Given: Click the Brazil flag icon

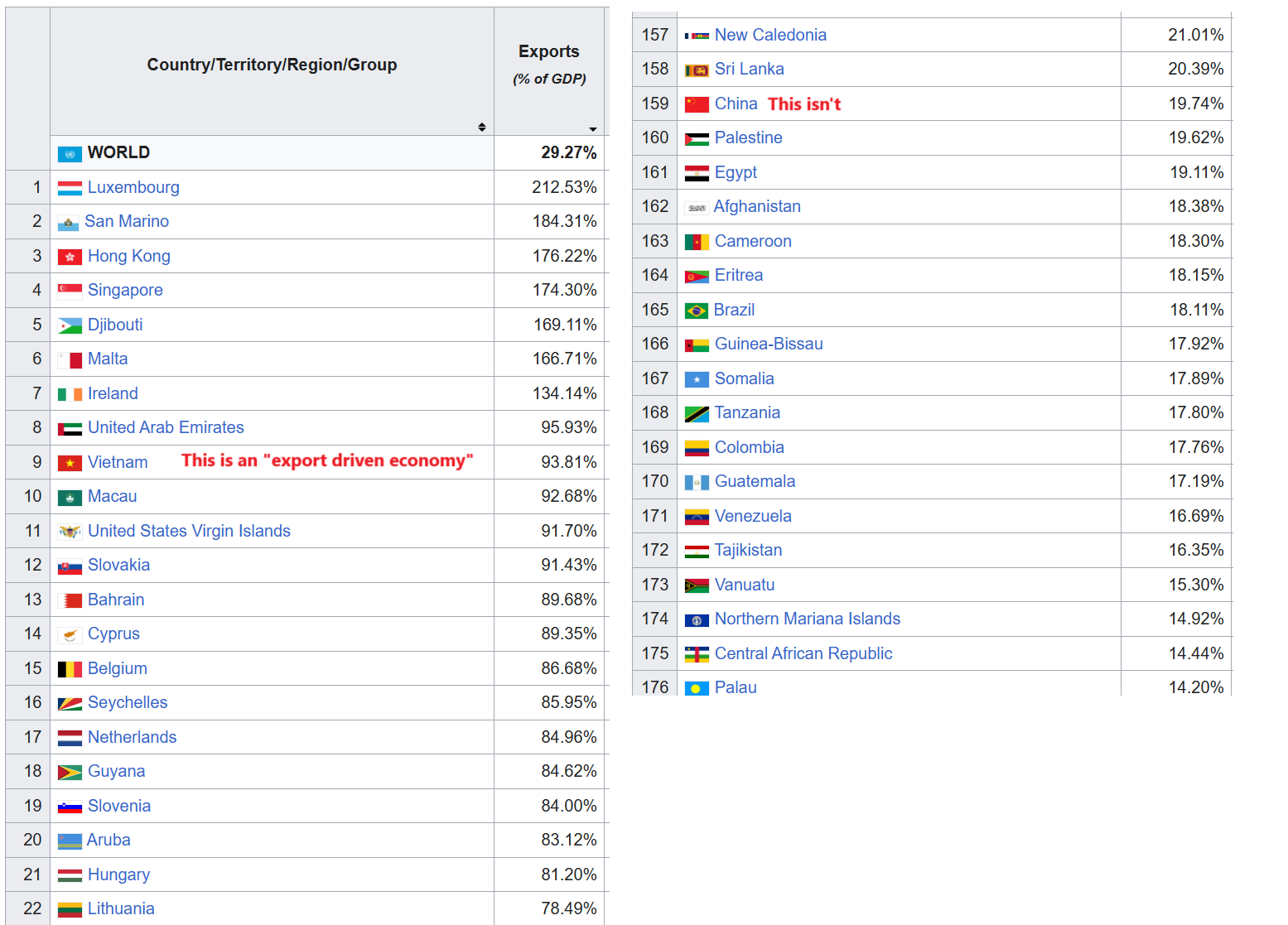Looking at the screenshot, I should [696, 311].
